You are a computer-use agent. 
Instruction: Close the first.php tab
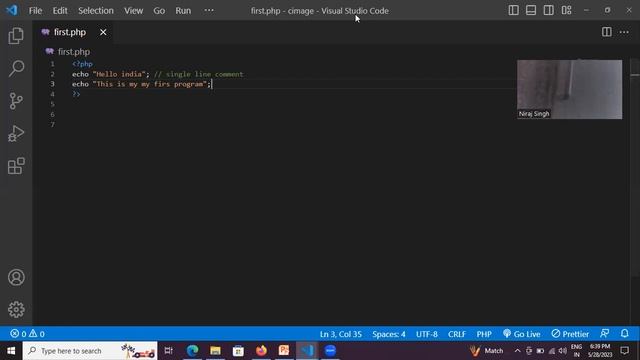tap(103, 32)
